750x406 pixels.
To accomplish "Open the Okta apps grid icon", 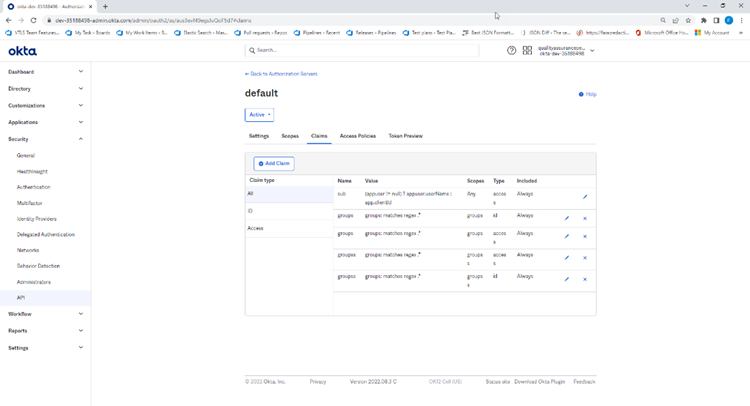I will coord(527,50).
